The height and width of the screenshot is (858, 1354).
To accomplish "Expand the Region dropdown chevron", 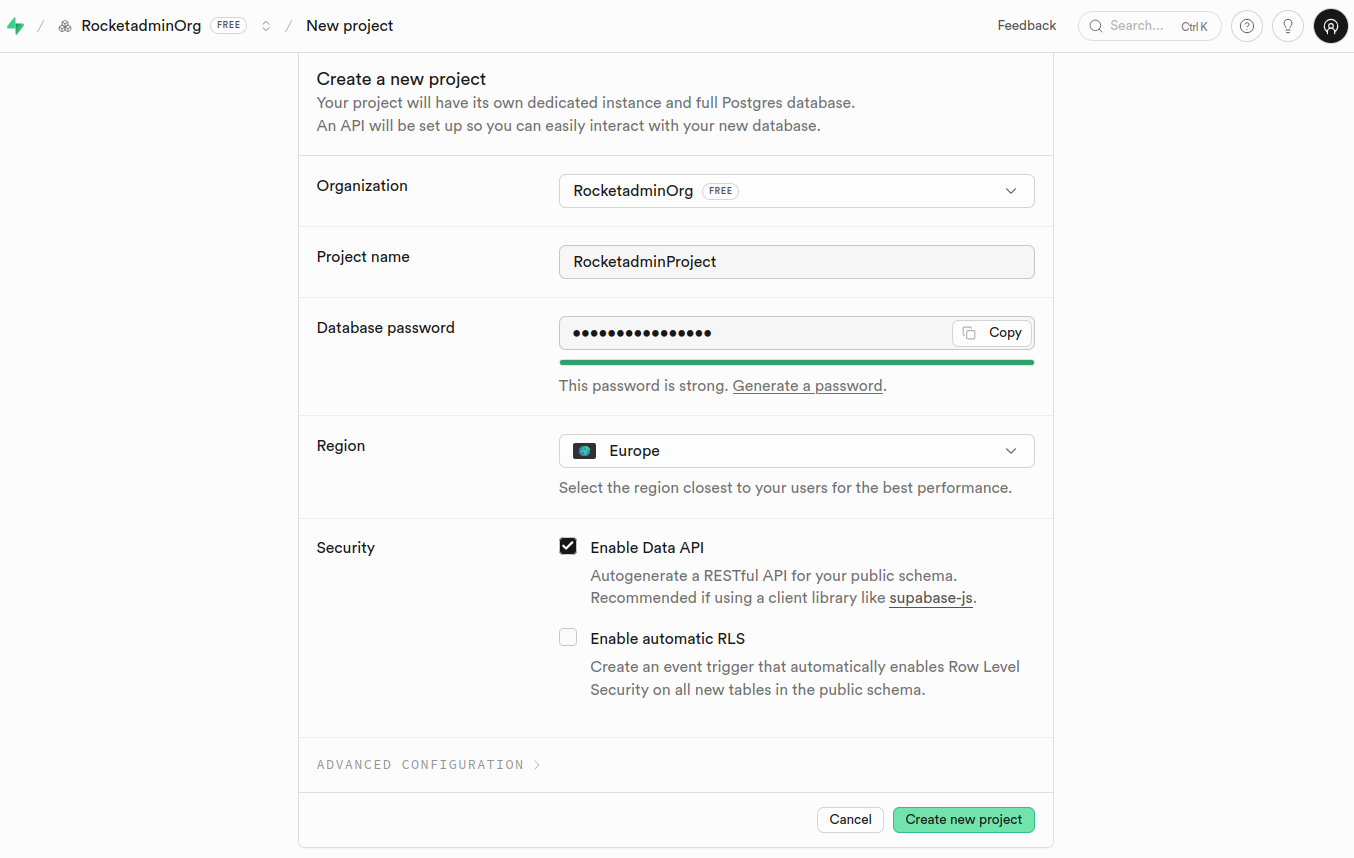I will pos(1011,451).
